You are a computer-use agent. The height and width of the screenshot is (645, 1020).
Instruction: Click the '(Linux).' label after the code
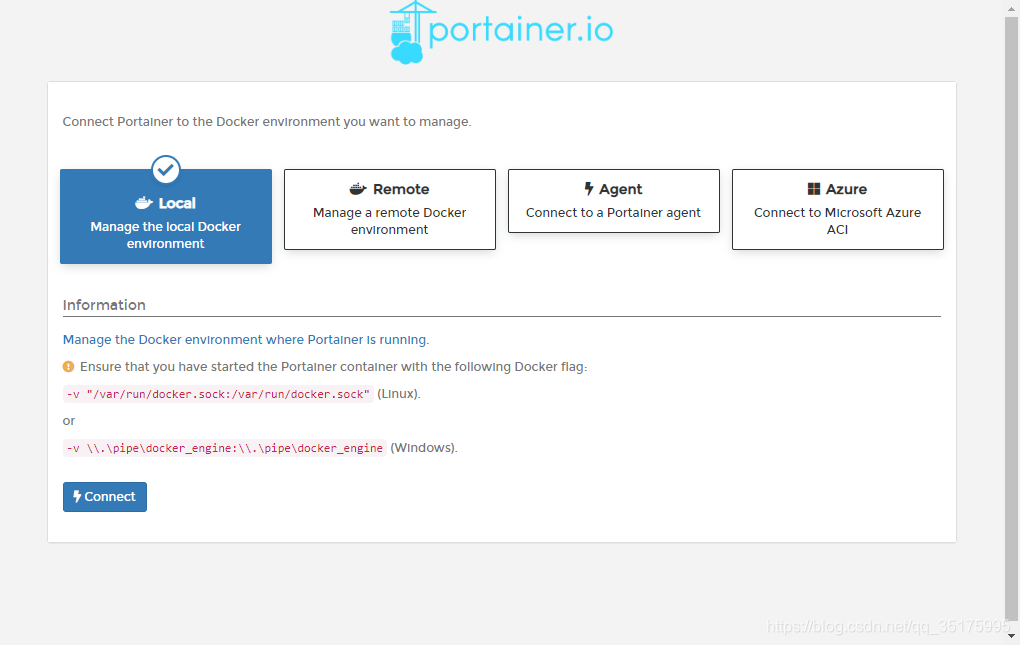(399, 394)
